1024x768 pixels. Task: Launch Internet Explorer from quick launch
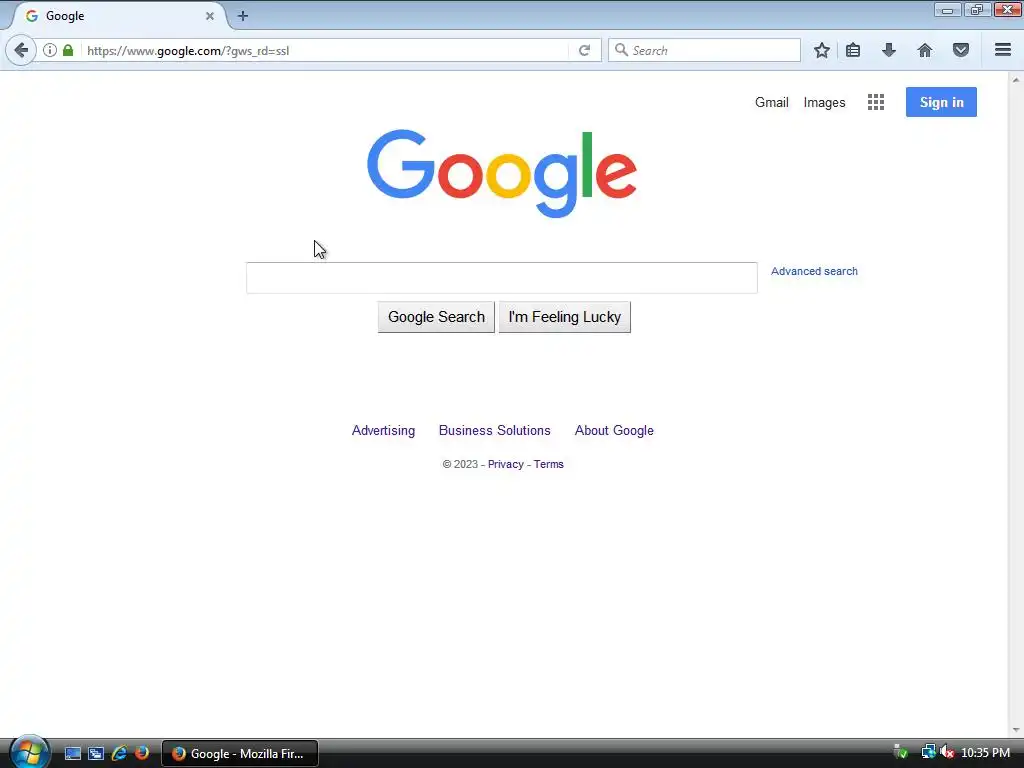coord(119,754)
